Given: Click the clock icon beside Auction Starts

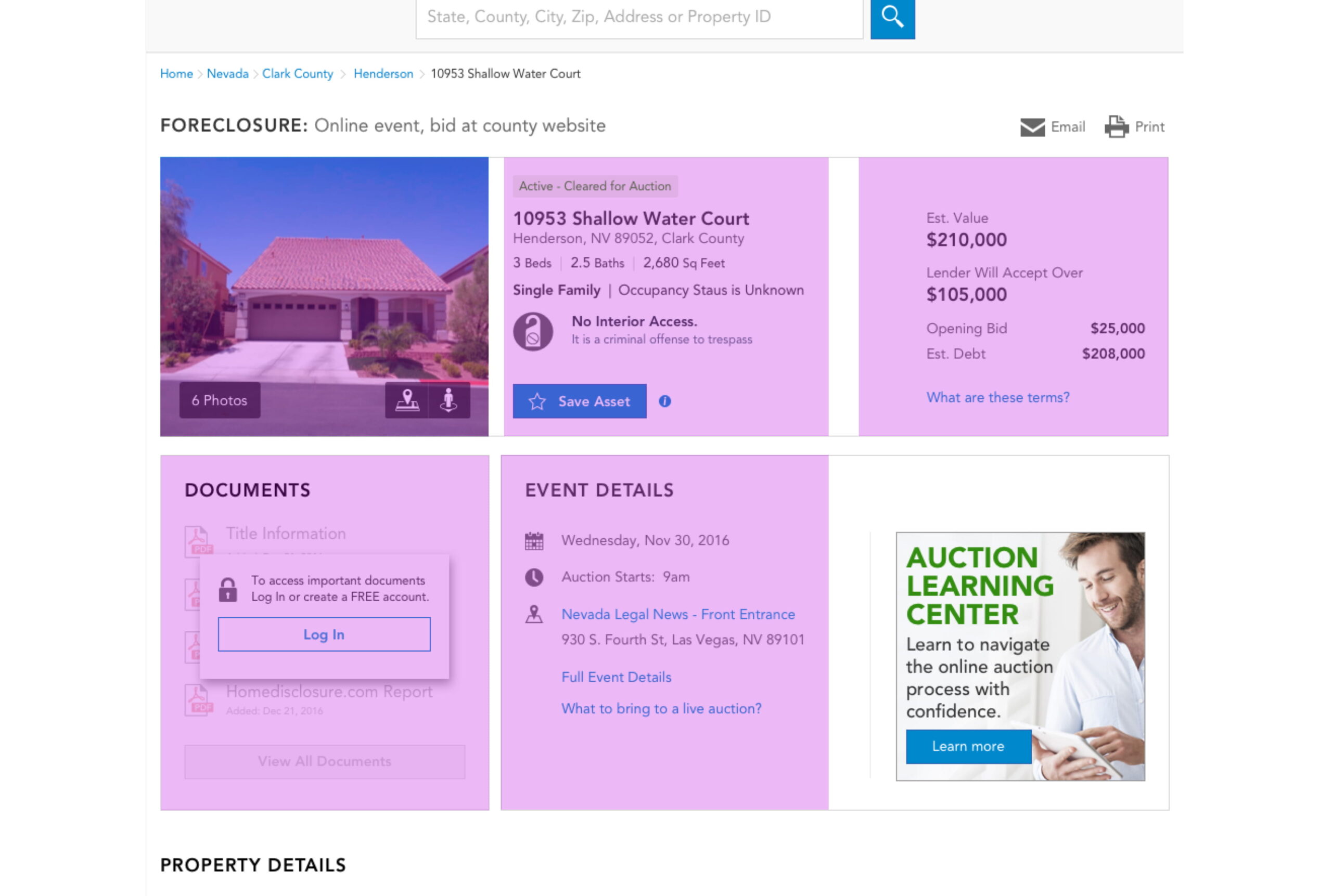Looking at the screenshot, I should [534, 577].
